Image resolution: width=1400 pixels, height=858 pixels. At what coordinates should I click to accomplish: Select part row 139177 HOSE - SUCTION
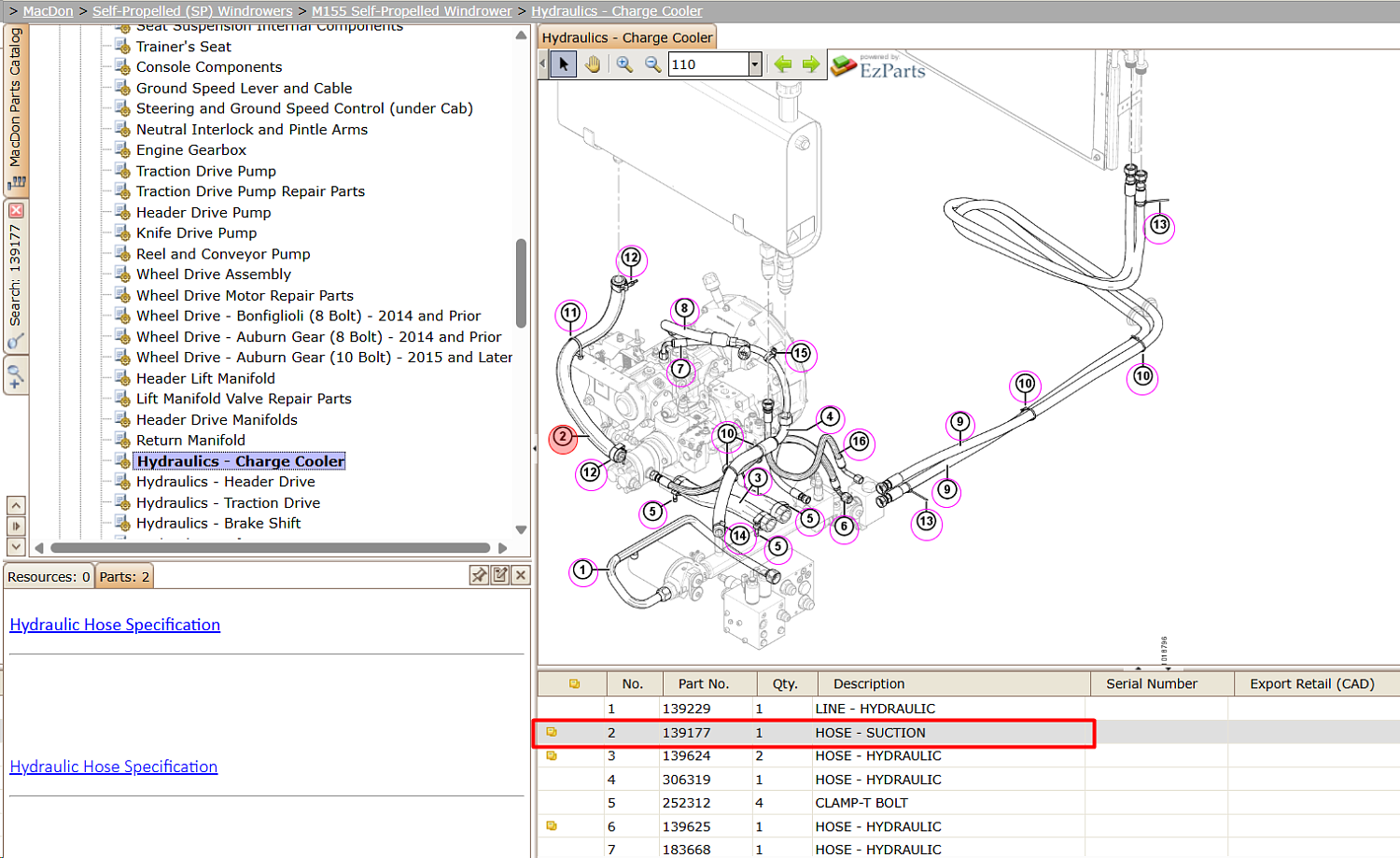tap(969, 733)
